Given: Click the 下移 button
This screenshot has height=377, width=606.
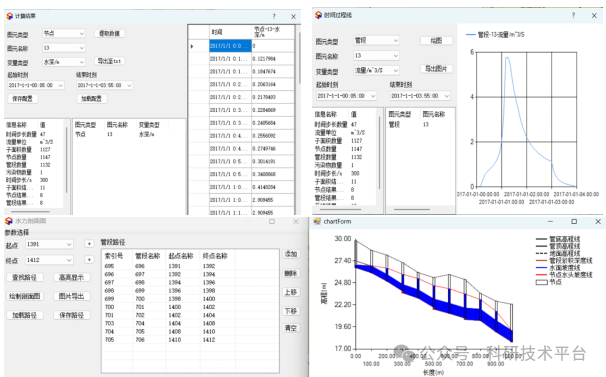Looking at the screenshot, I should pyautogui.click(x=291, y=311).
